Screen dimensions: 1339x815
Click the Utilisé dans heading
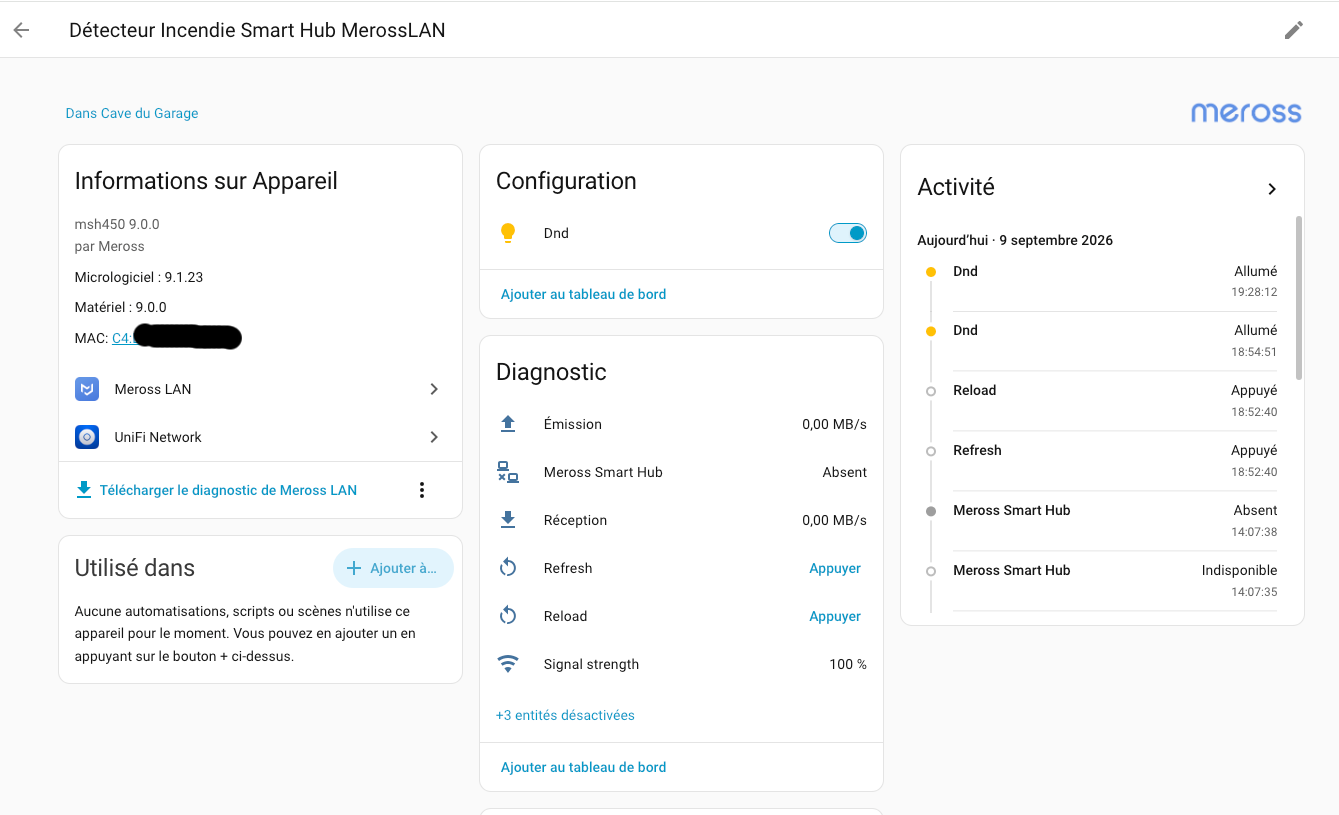pyautogui.click(x=135, y=568)
